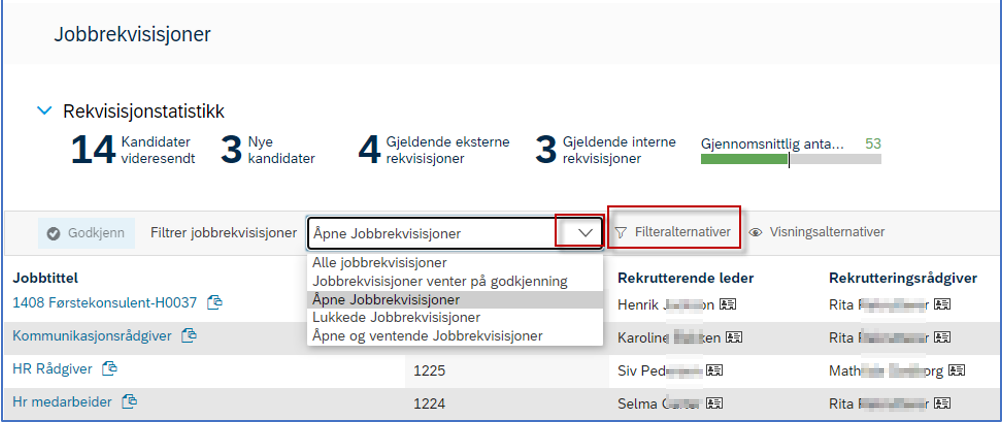Click the Godkjenn button
This screenshot has width=1002, height=422.
point(86,233)
